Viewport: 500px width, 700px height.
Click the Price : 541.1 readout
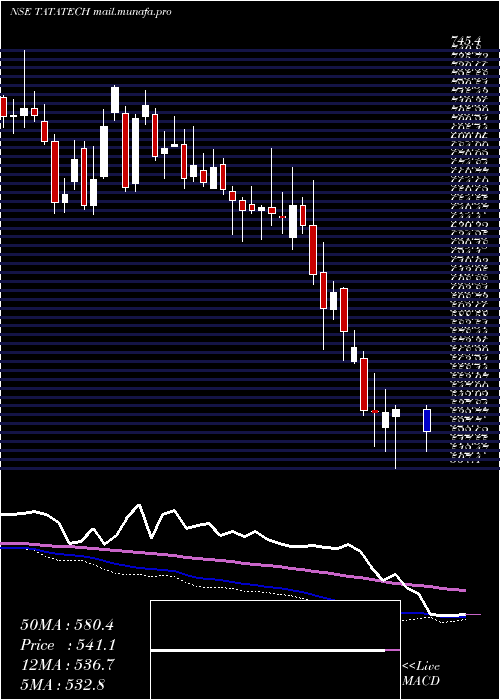[68, 645]
